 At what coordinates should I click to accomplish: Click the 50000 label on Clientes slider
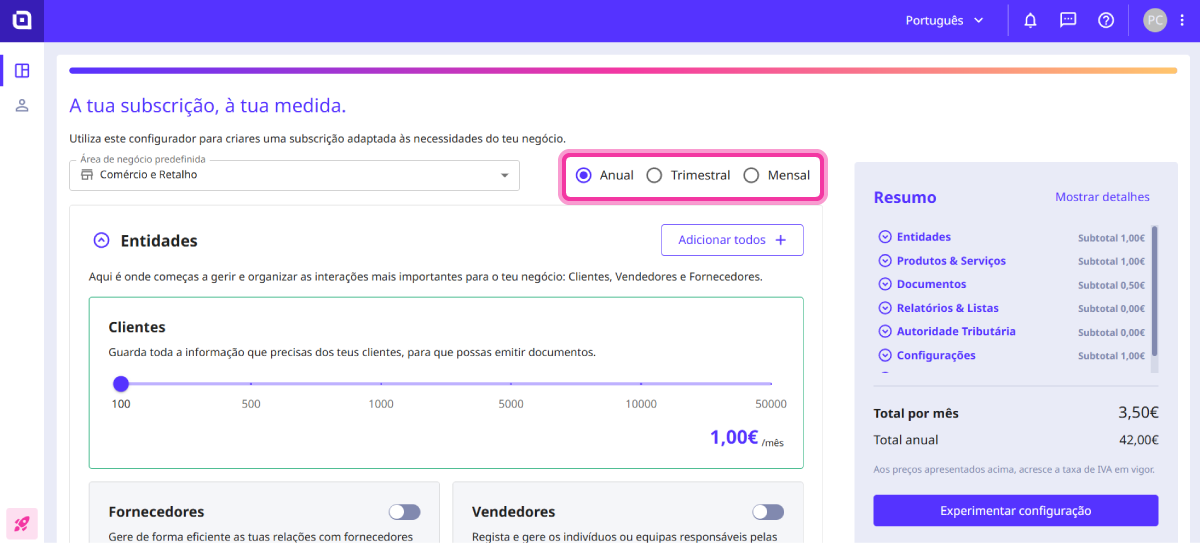click(771, 404)
